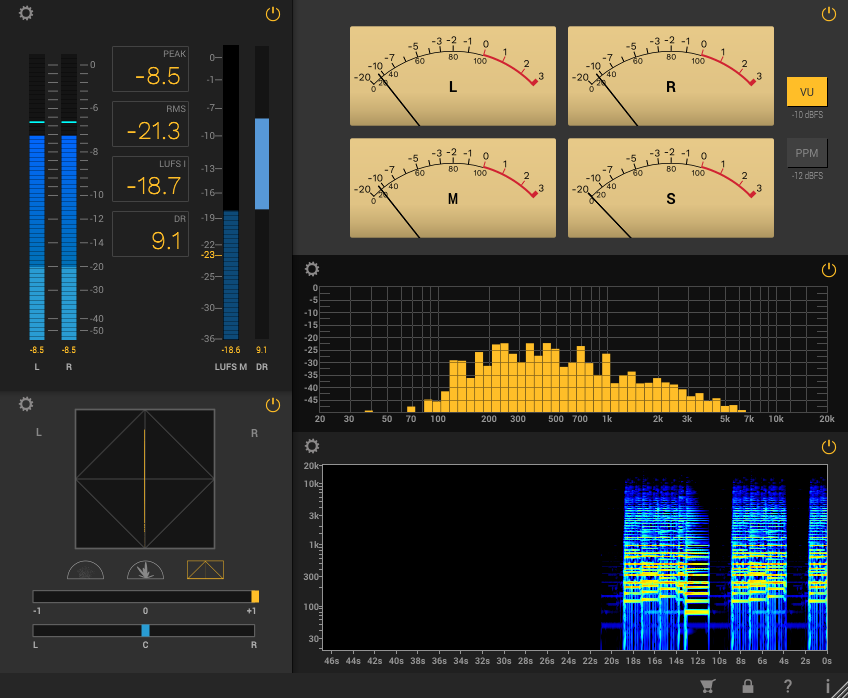Open the vectorscope panel settings gear

(x=26, y=404)
